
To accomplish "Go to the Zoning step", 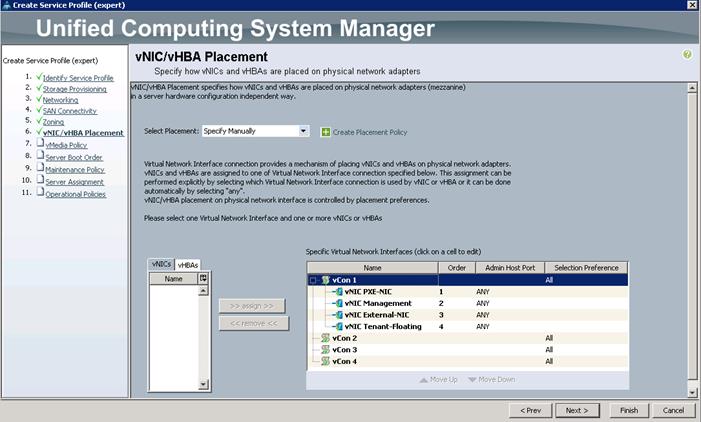I will pyautogui.click(x=53, y=122).
